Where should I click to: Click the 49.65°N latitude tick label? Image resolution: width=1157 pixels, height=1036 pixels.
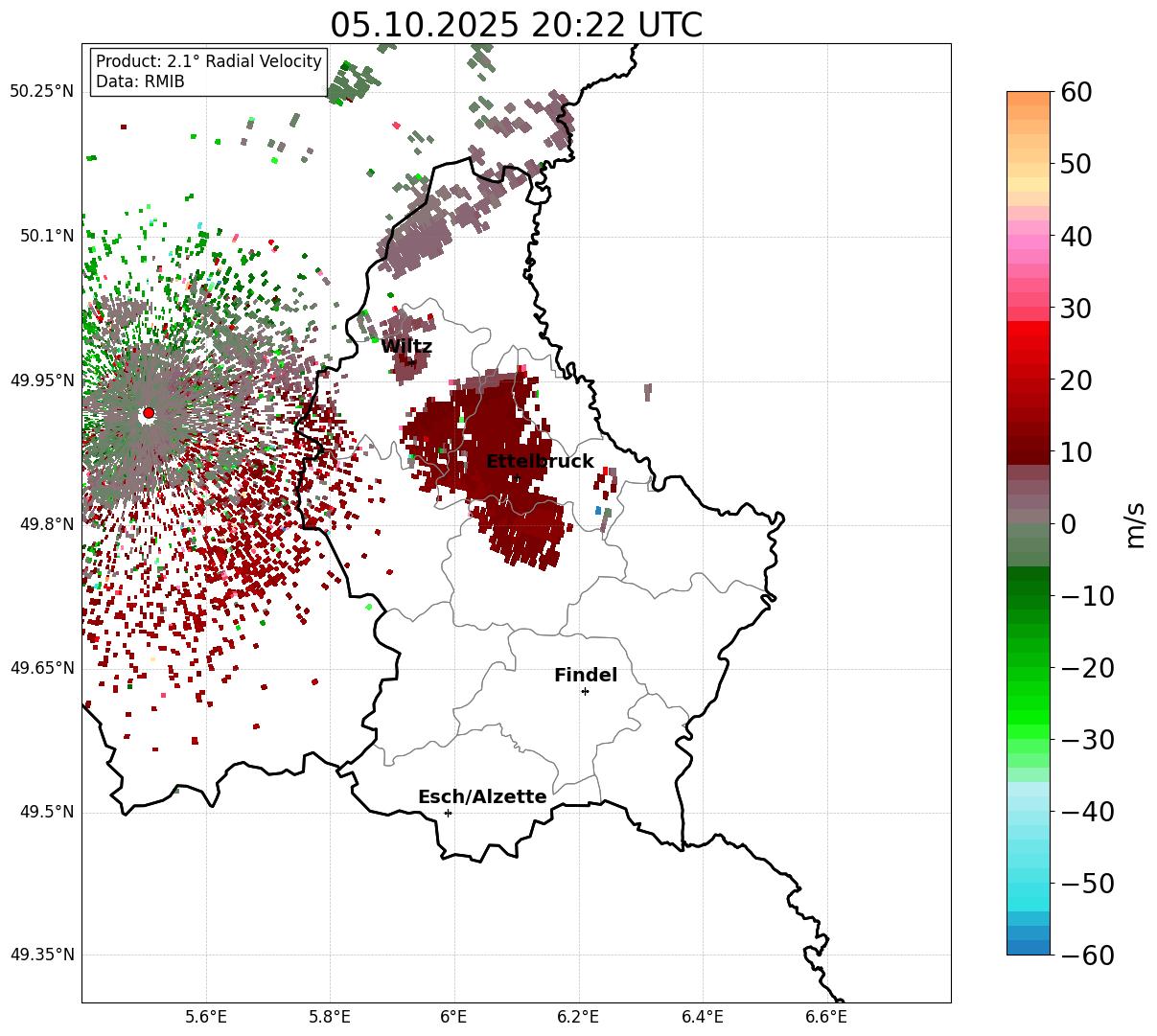pos(41,668)
